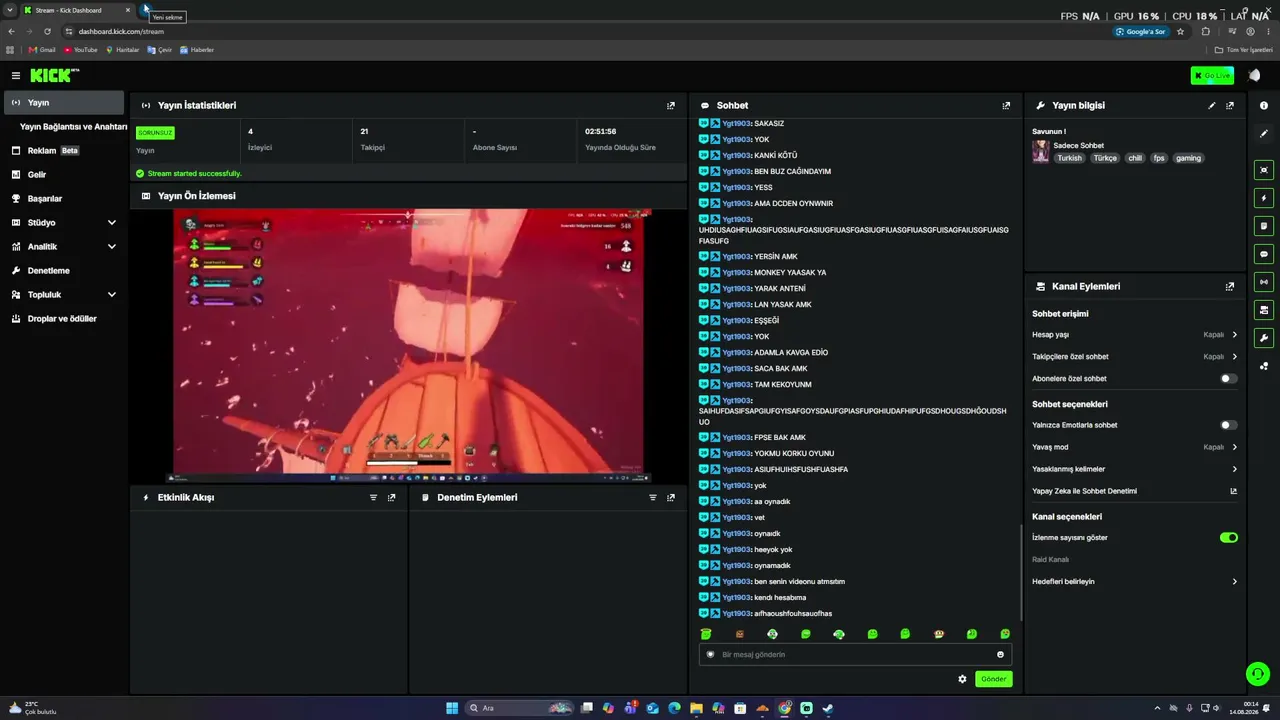Viewport: 1280px width, 720px height.
Task: Disable İzlenme sayısını göster switch
Action: coord(1229,538)
